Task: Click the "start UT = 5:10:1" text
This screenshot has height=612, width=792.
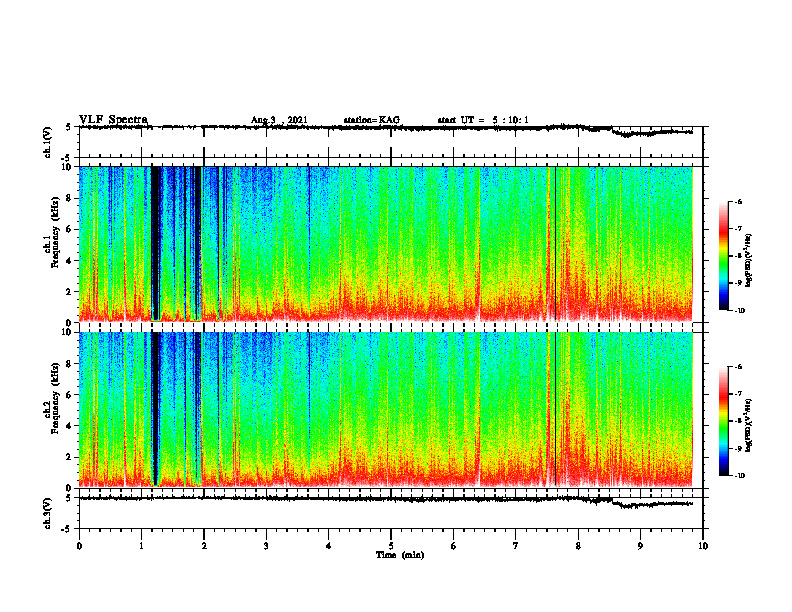Action: (483, 120)
